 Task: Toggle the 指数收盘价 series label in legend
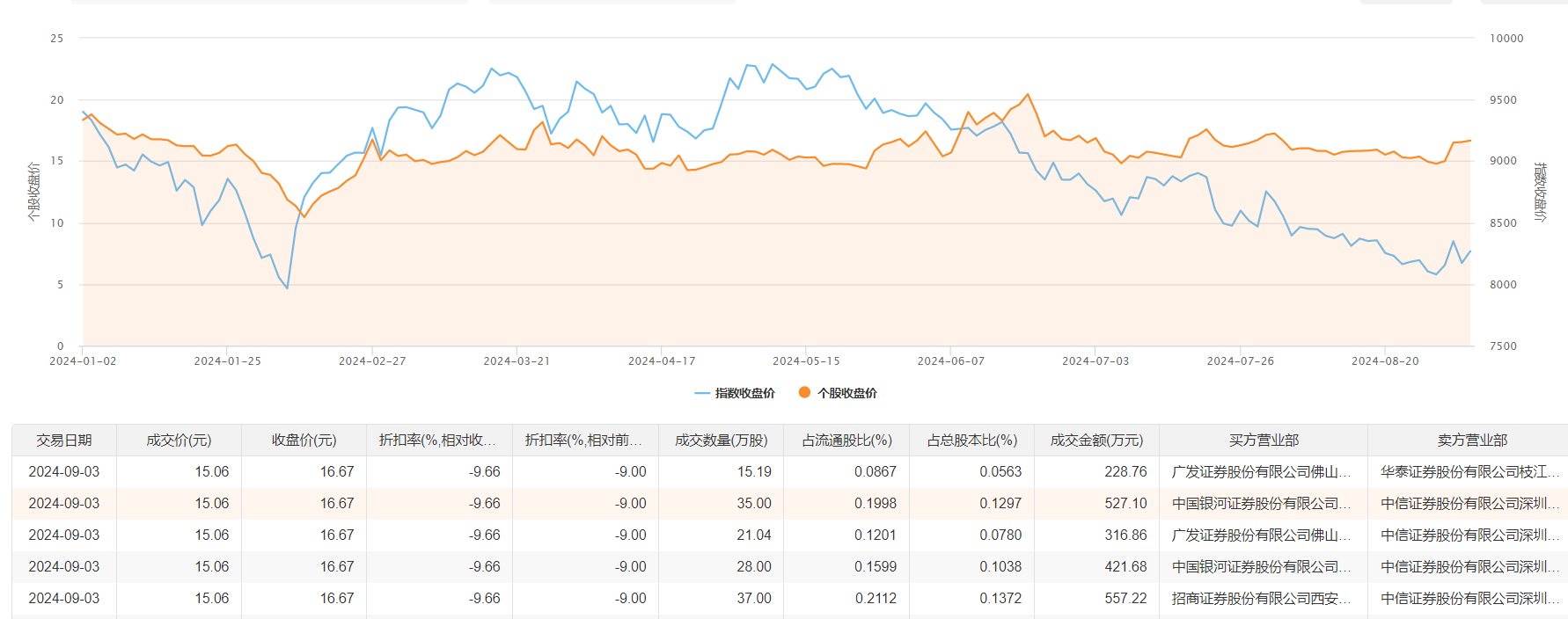pyautogui.click(x=744, y=393)
